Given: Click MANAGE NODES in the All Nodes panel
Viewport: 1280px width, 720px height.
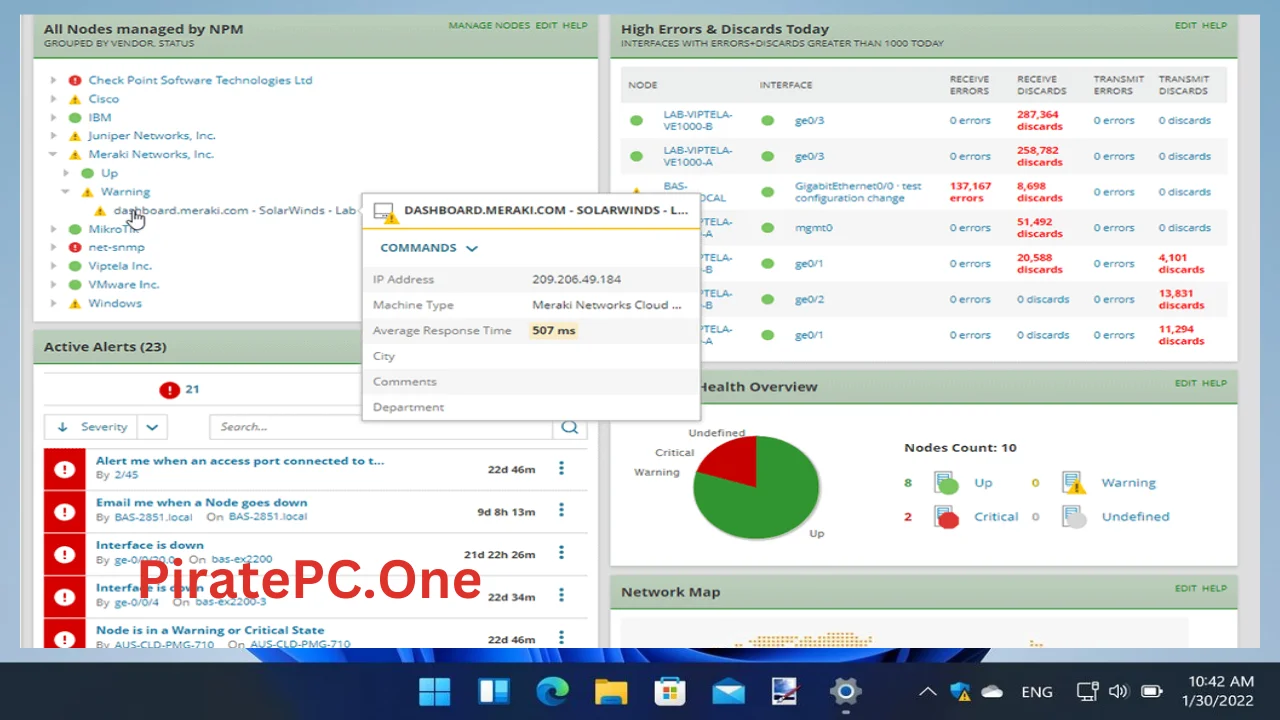Looking at the screenshot, I should pyautogui.click(x=489, y=25).
